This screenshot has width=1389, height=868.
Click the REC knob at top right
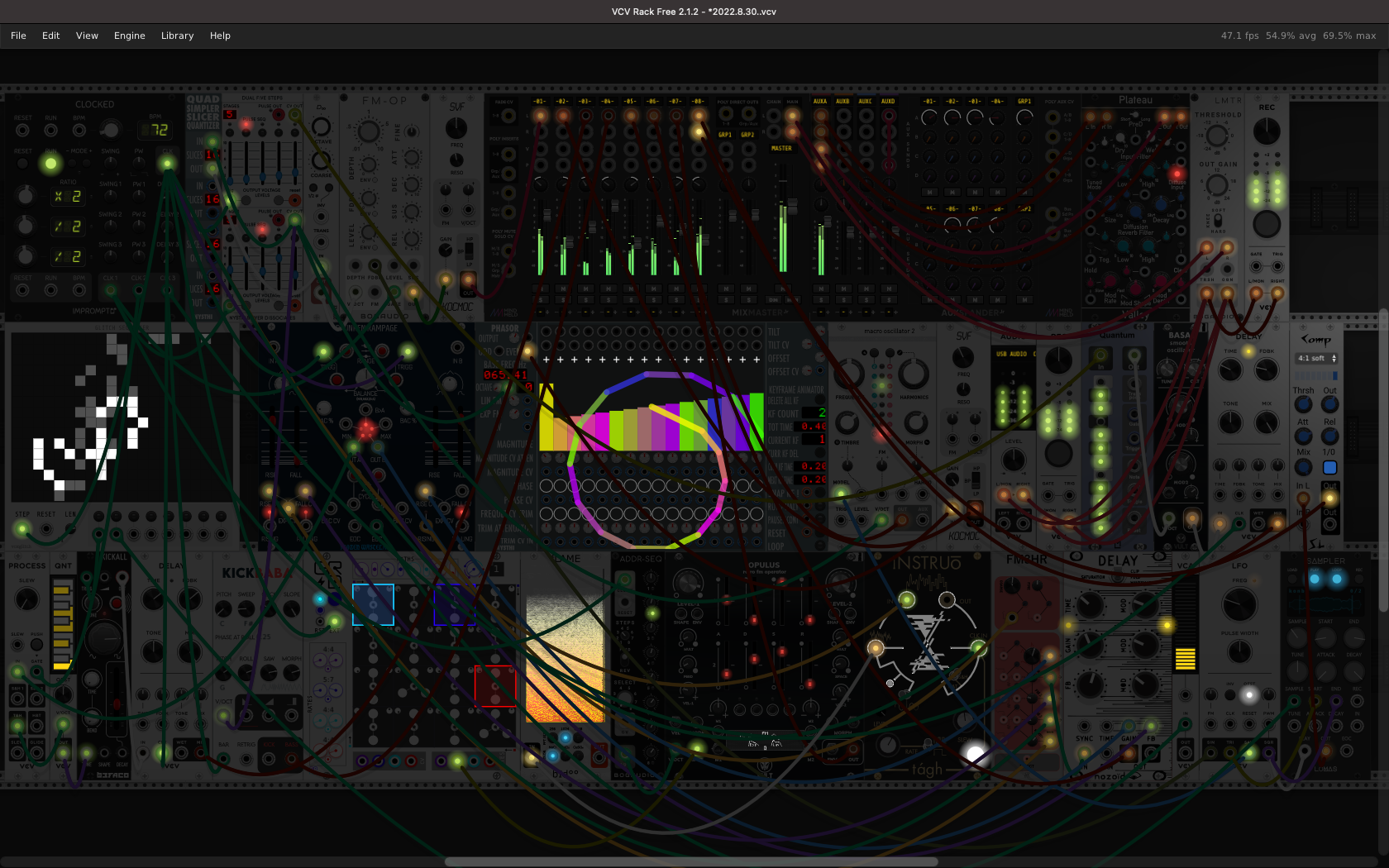(1267, 131)
